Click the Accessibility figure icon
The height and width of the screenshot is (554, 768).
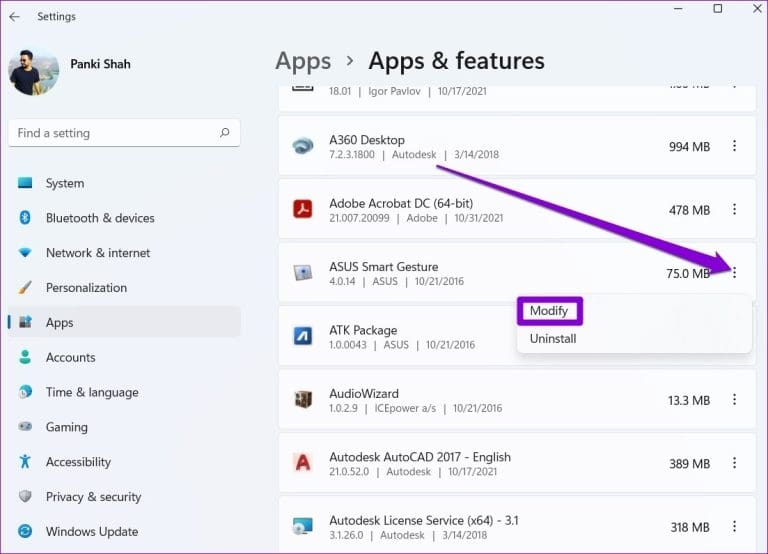coord(25,461)
